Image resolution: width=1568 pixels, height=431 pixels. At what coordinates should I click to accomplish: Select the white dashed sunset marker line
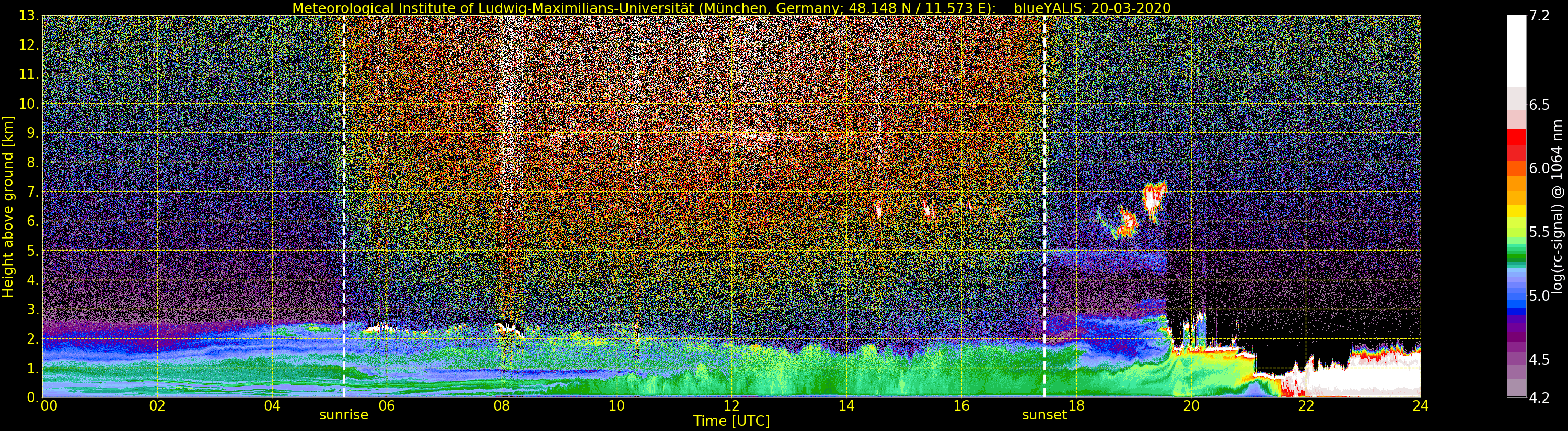(x=1044, y=206)
